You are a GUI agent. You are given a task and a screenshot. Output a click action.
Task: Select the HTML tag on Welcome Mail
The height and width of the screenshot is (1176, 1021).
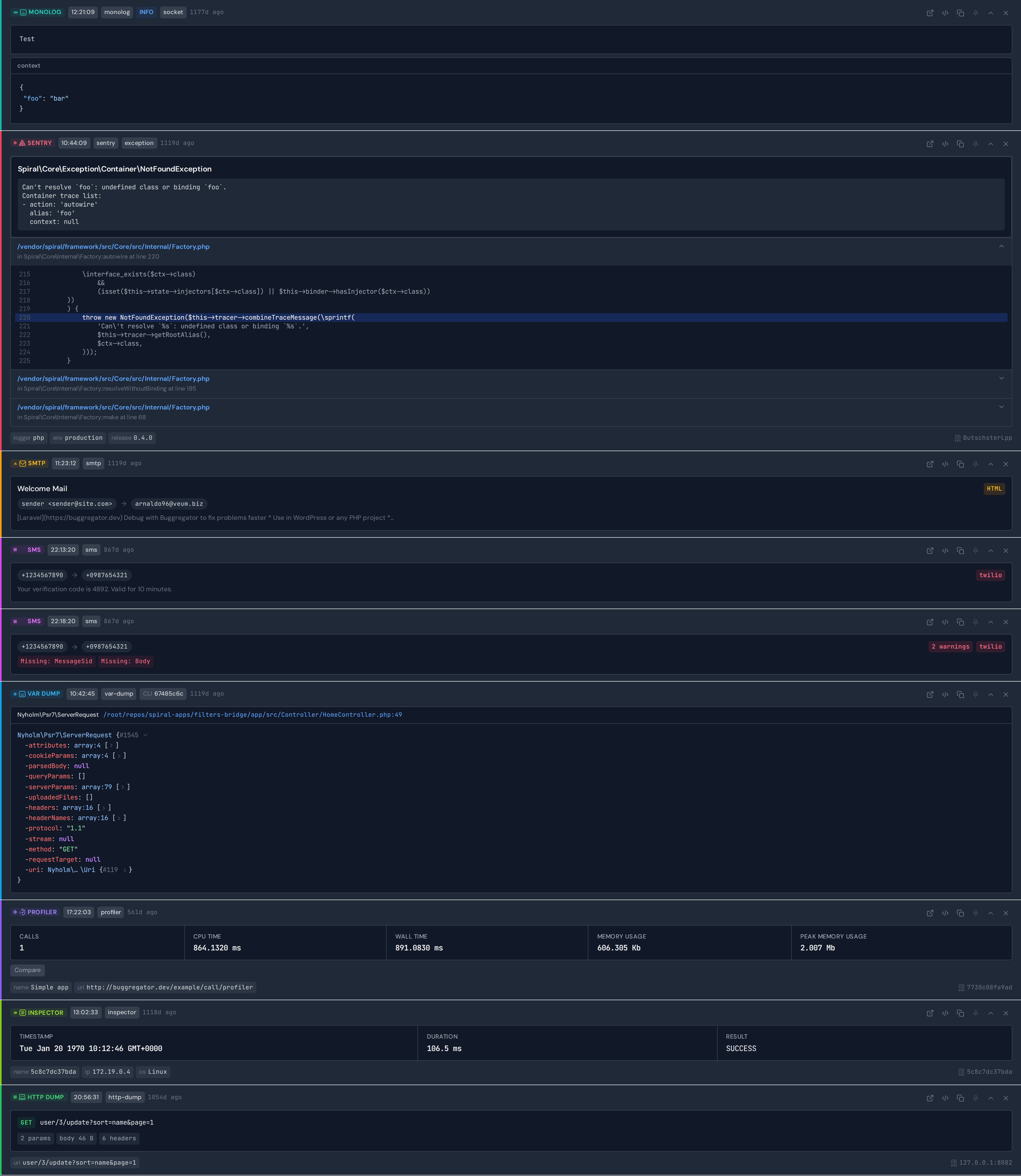tap(994, 488)
